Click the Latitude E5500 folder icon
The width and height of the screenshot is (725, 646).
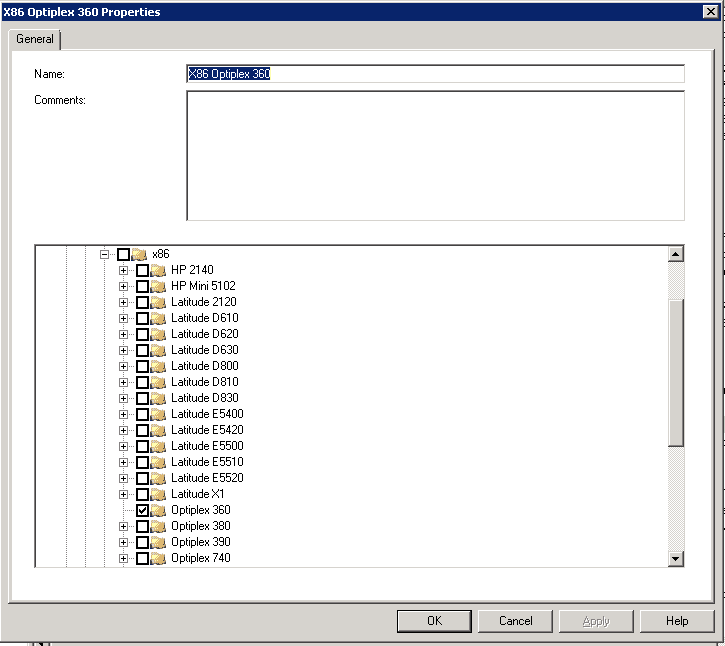click(x=158, y=446)
